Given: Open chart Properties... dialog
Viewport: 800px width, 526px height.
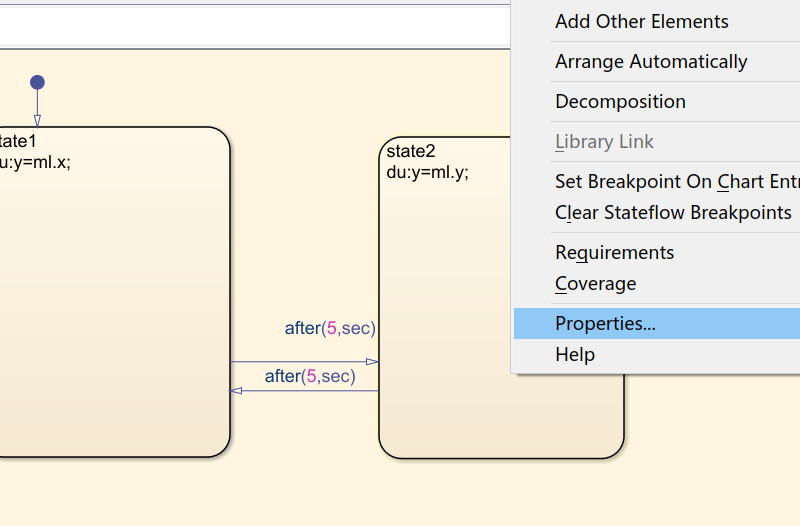Looking at the screenshot, I should coord(605,323).
